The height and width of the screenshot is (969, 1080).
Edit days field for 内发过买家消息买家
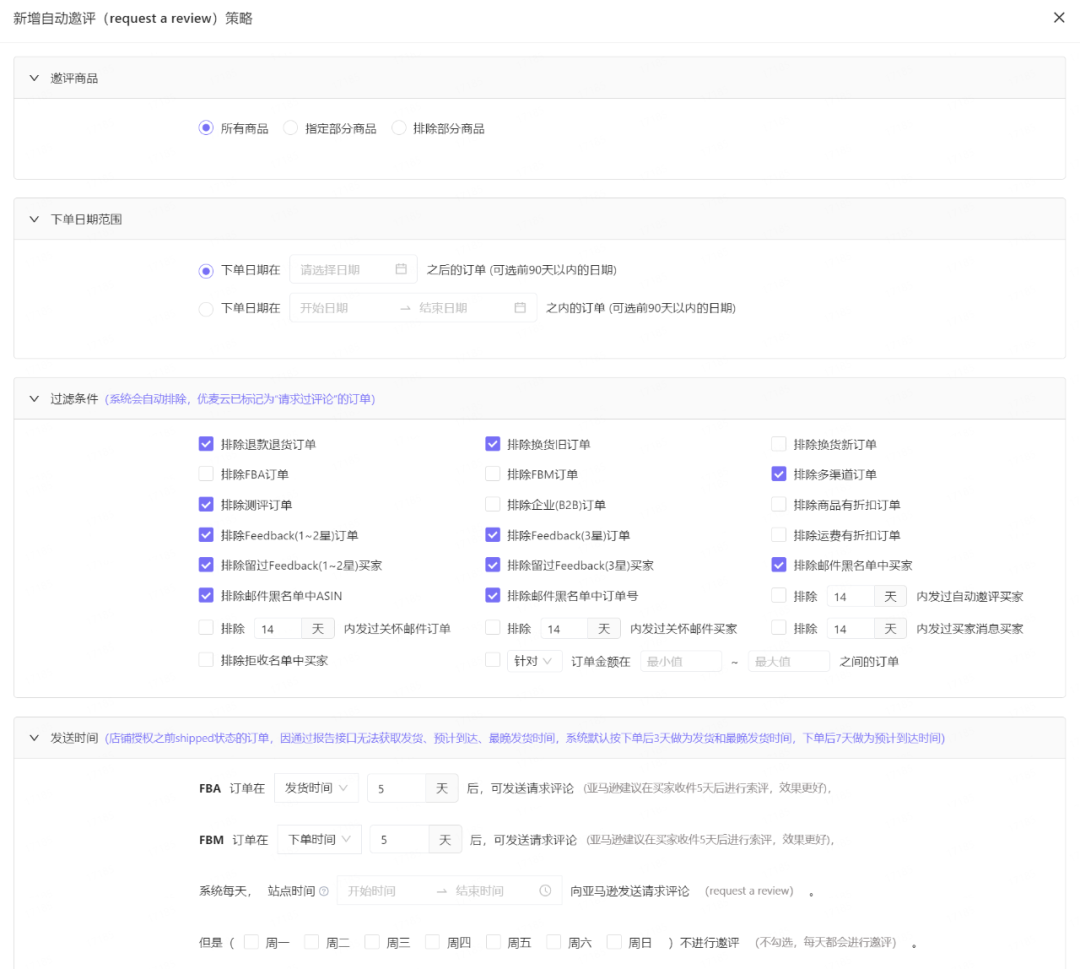(851, 629)
